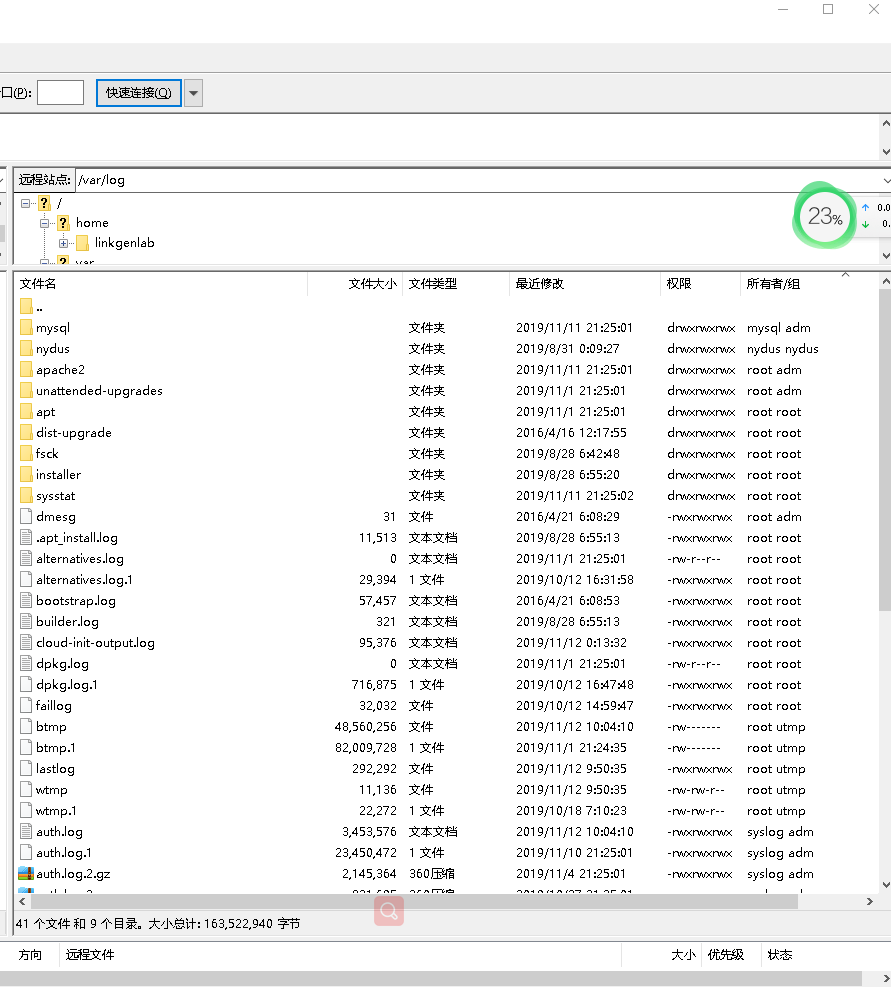The height and width of the screenshot is (988, 891).
Task: Click the port (端口) input field
Action: tap(60, 93)
